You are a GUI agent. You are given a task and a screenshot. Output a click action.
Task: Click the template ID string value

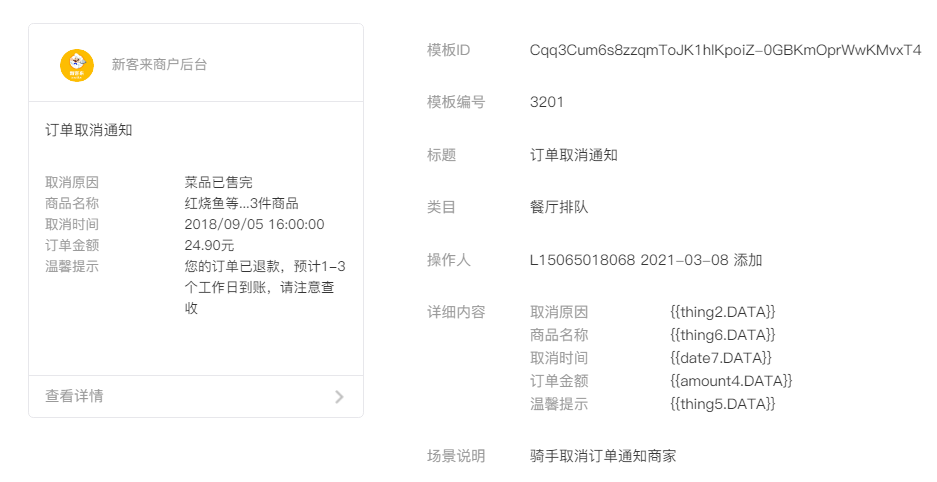tap(725, 50)
